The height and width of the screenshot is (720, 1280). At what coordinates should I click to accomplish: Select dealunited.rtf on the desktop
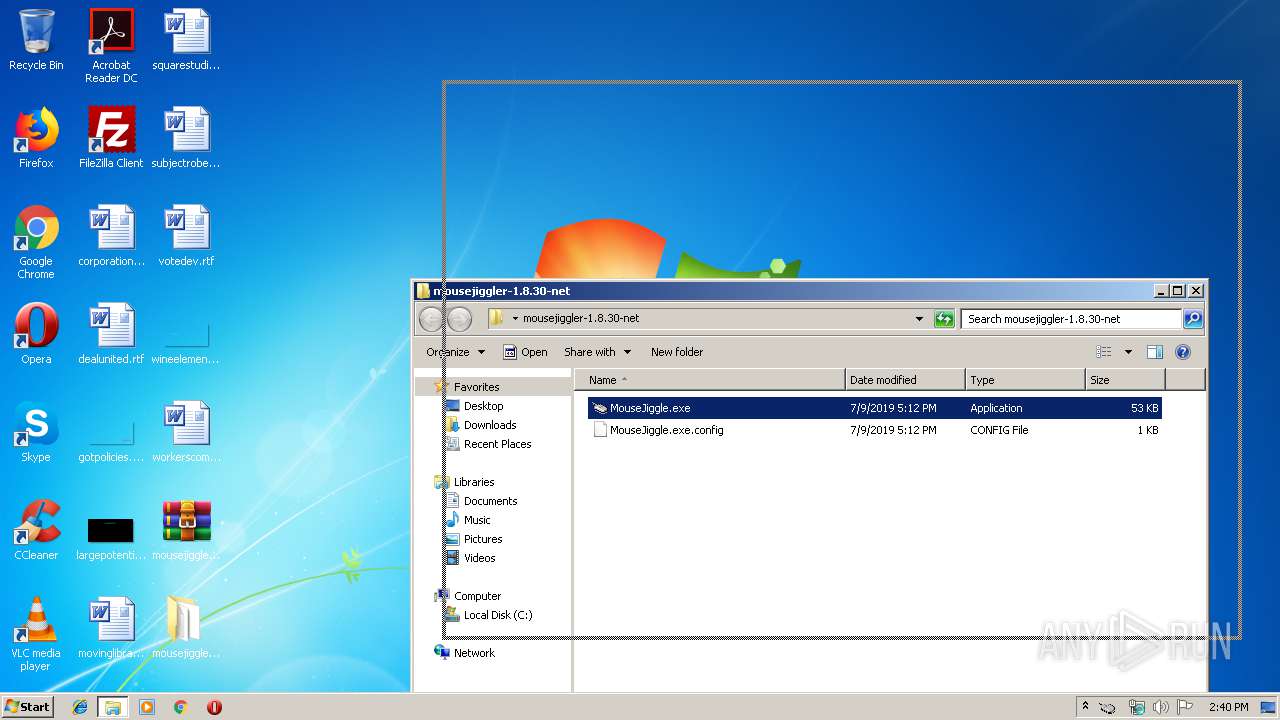pyautogui.click(x=111, y=334)
